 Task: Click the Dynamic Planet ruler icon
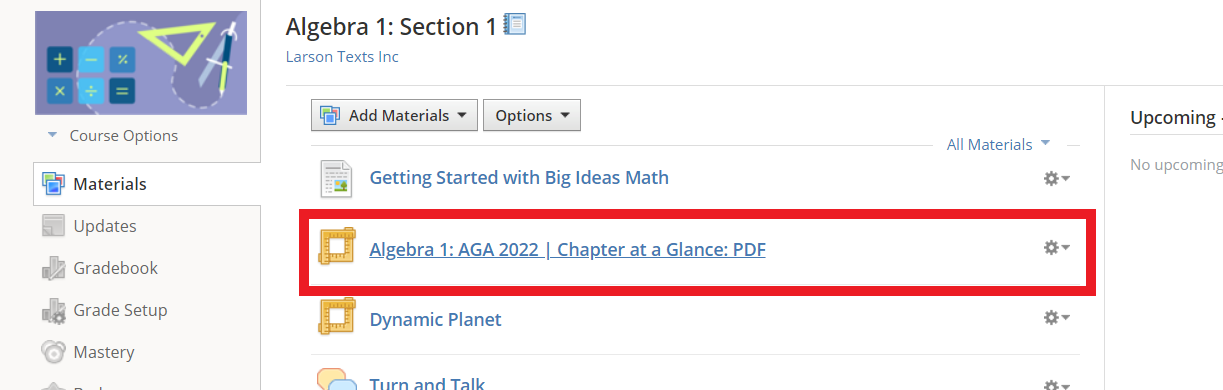(336, 318)
